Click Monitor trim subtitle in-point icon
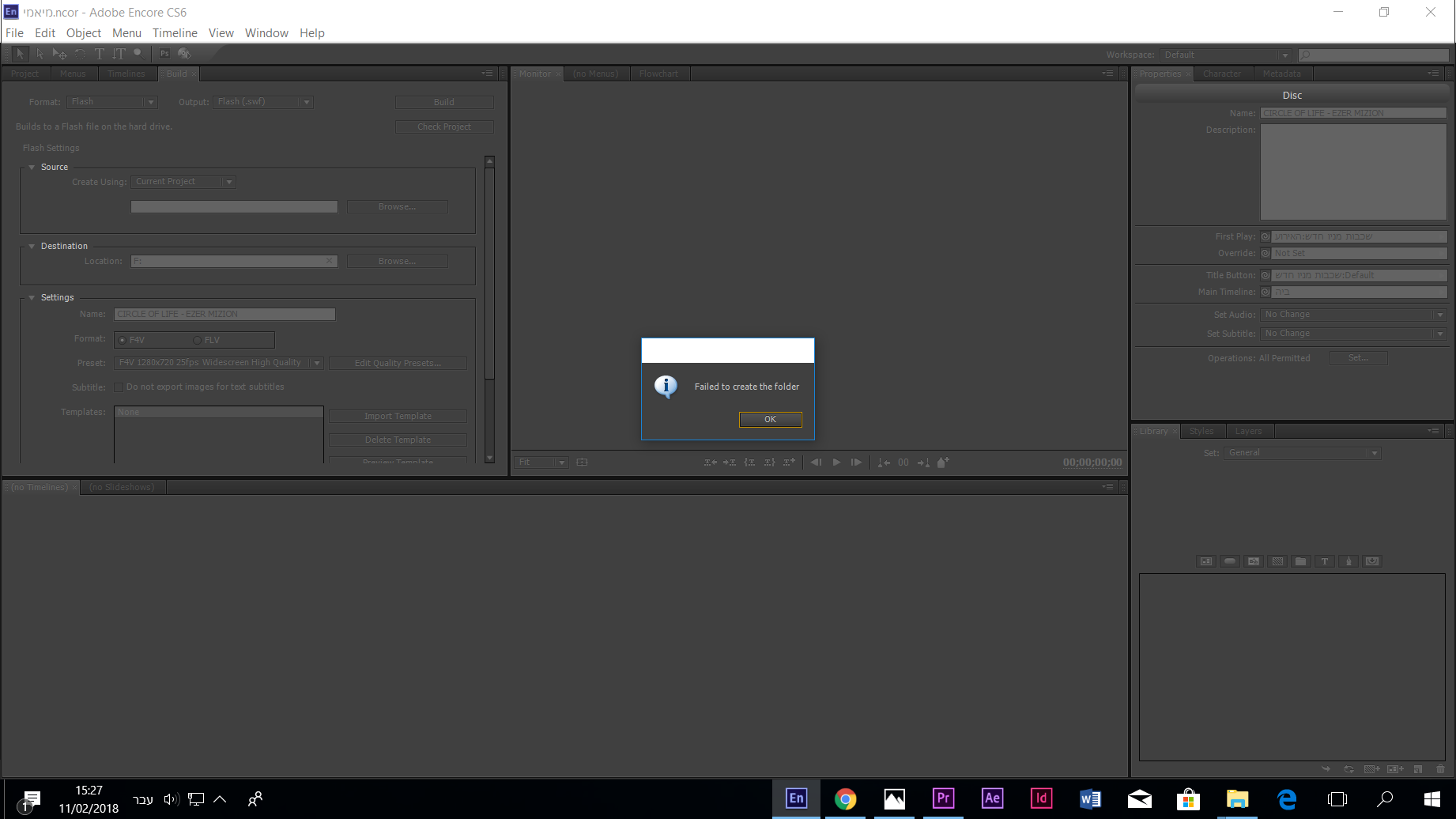Viewport: 1456px width, 819px height. tap(749, 462)
